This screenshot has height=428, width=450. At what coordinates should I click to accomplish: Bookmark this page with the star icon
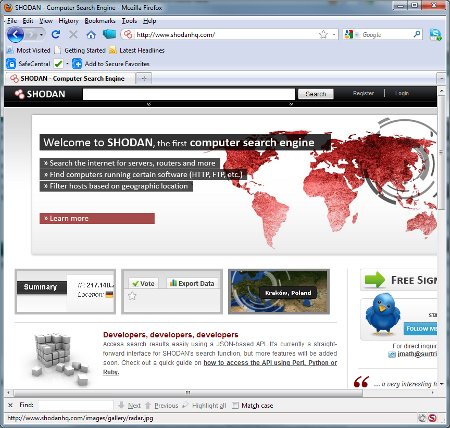click(x=323, y=35)
